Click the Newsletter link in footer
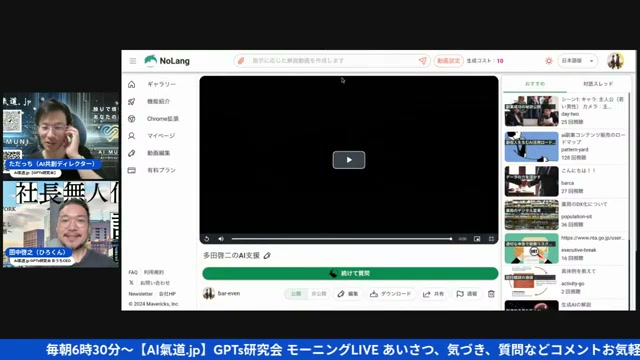The width and height of the screenshot is (640, 360). pos(140,294)
